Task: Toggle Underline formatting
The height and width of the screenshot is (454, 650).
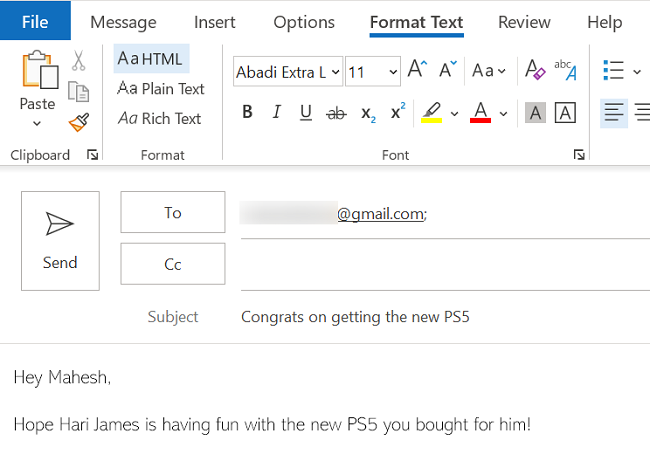Action: tap(305, 113)
